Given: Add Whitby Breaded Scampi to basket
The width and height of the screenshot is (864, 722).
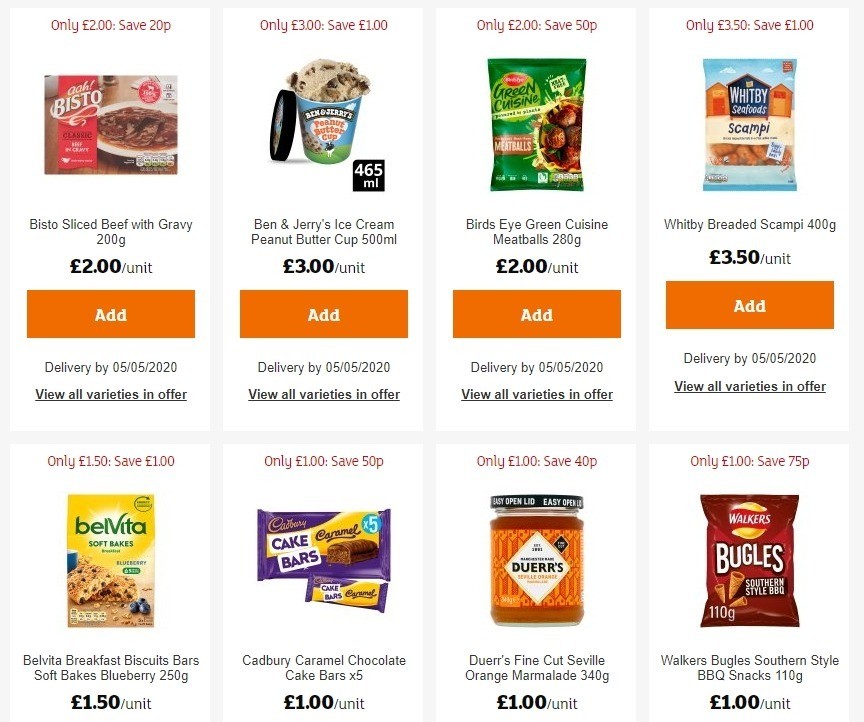Looking at the screenshot, I should click(x=749, y=305).
